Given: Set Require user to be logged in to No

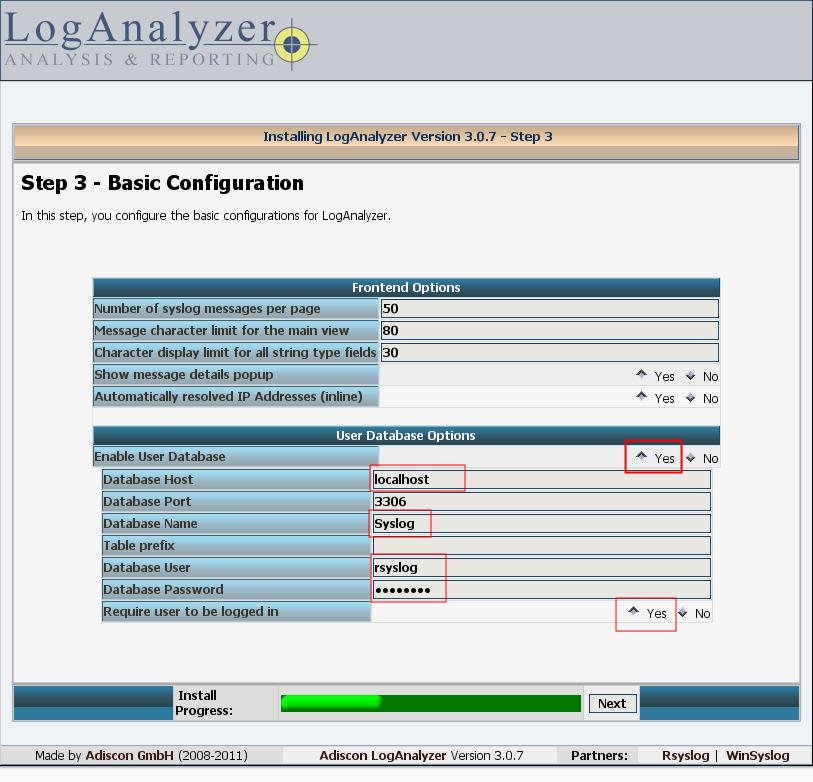Looking at the screenshot, I should (x=682, y=613).
